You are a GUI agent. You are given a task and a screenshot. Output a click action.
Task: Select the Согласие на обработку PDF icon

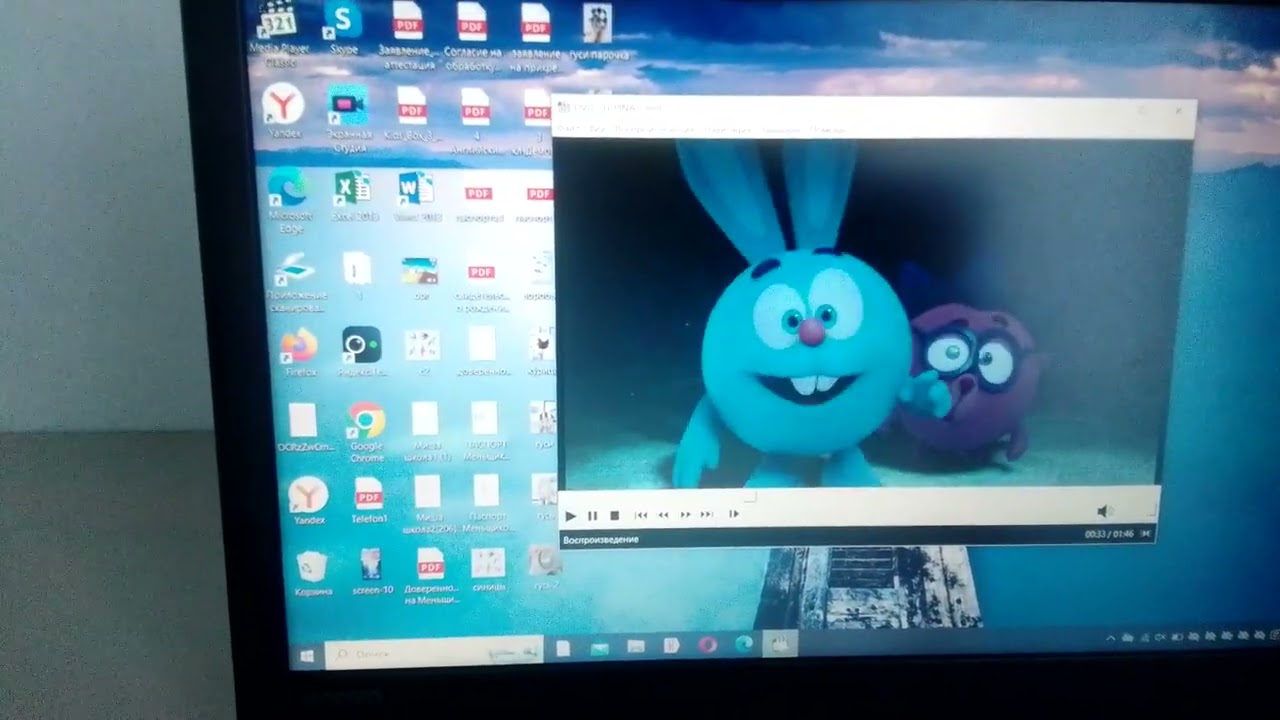tap(471, 36)
